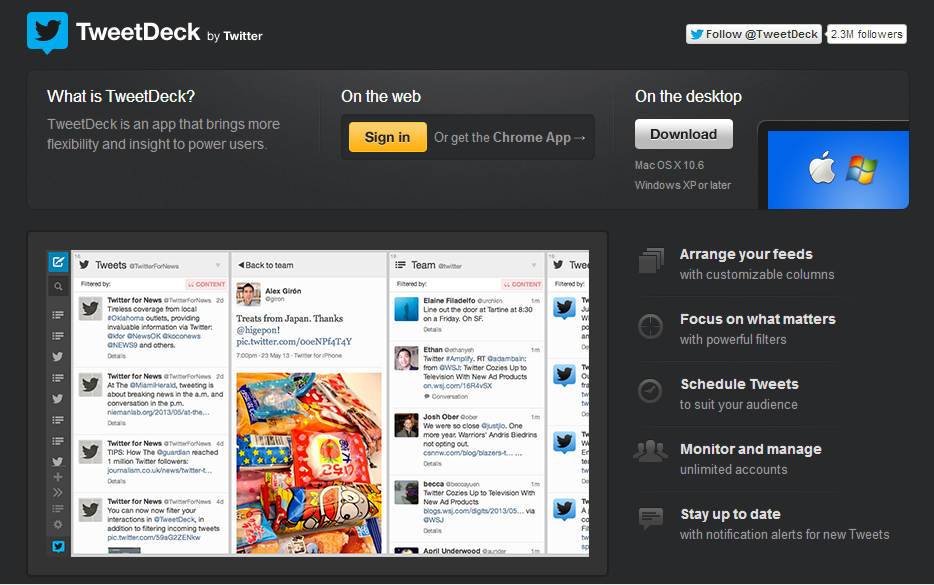Open the on.wsj.com/16R4vSX link
The width and height of the screenshot is (934, 585).
[x=457, y=386]
